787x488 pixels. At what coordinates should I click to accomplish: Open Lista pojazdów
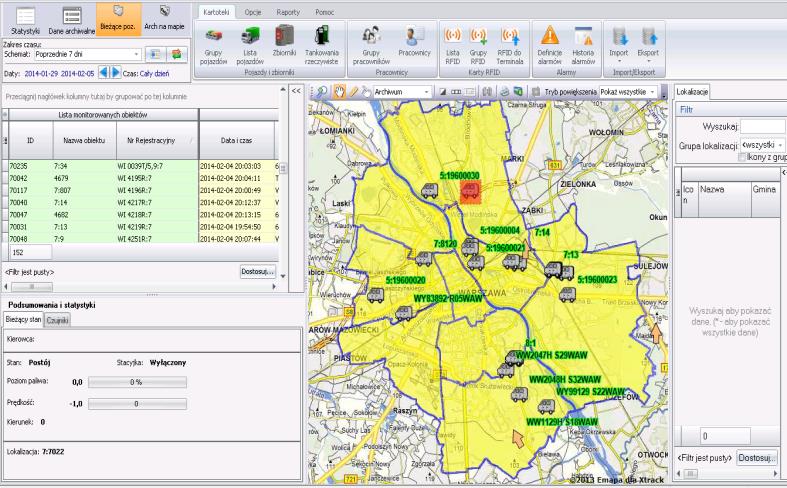(250, 46)
